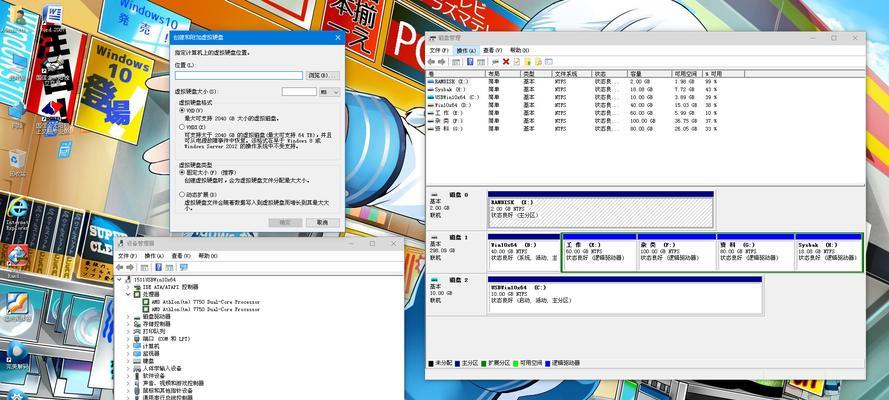Open the Internet Explorer desktop icon

coord(17,214)
